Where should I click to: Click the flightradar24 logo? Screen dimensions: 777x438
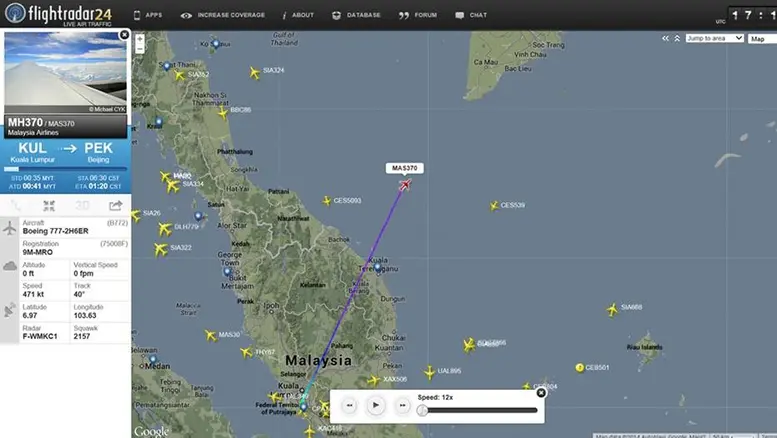[58, 14]
